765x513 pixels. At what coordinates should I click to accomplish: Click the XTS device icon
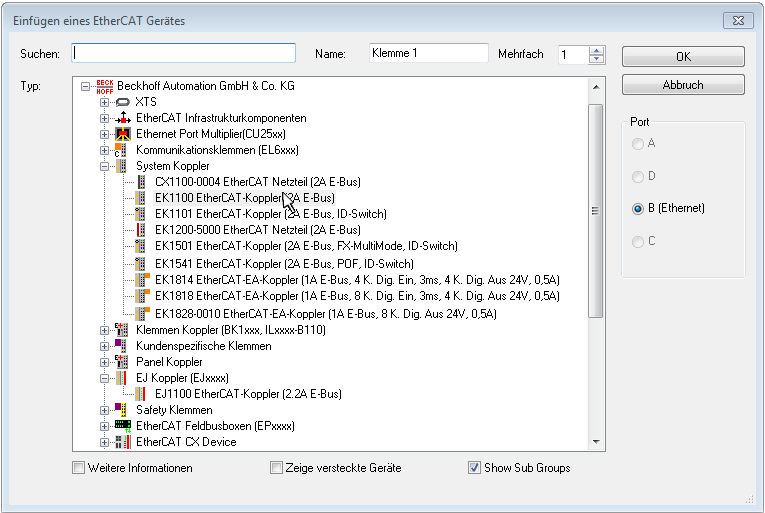pos(123,102)
